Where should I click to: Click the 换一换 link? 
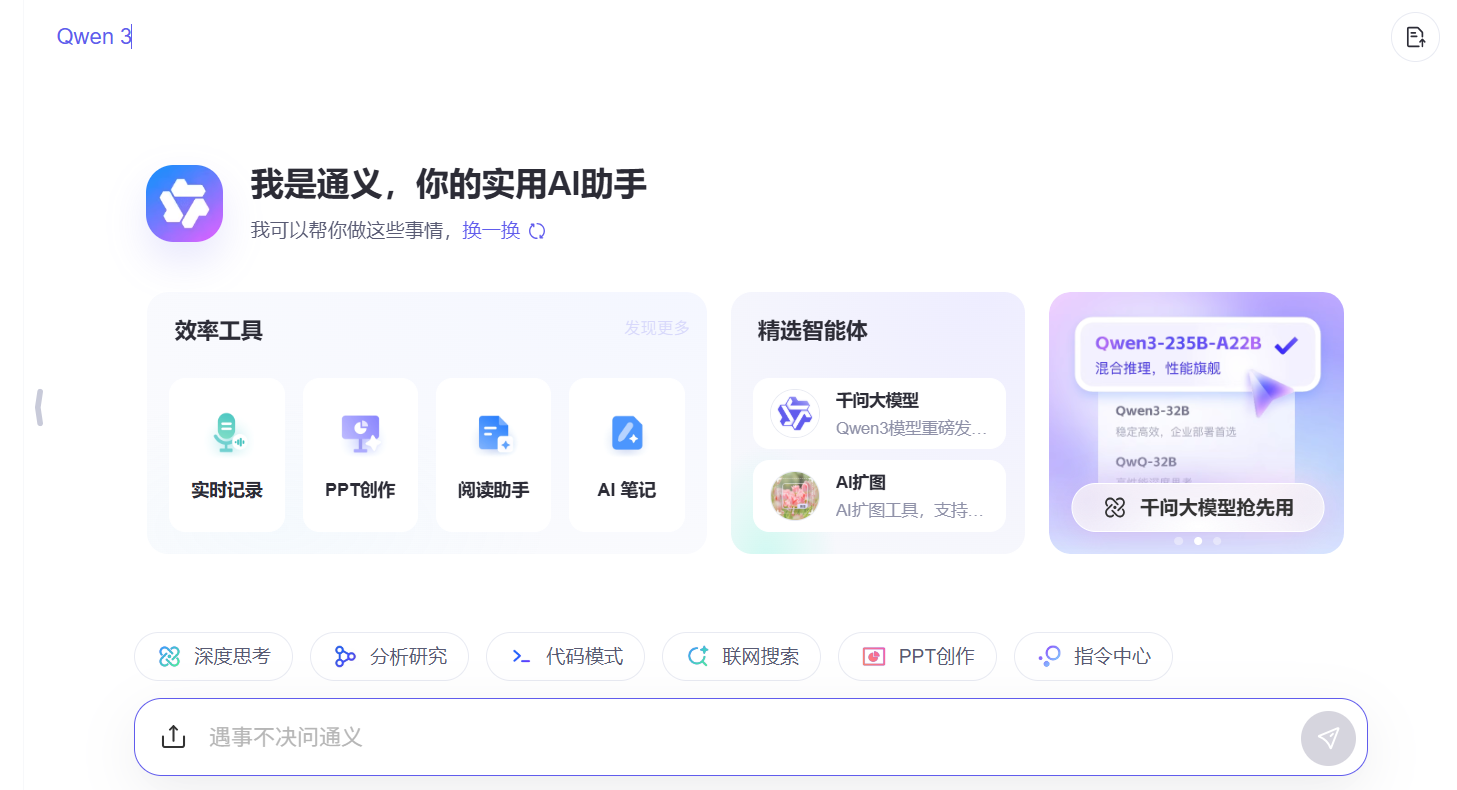(x=491, y=231)
